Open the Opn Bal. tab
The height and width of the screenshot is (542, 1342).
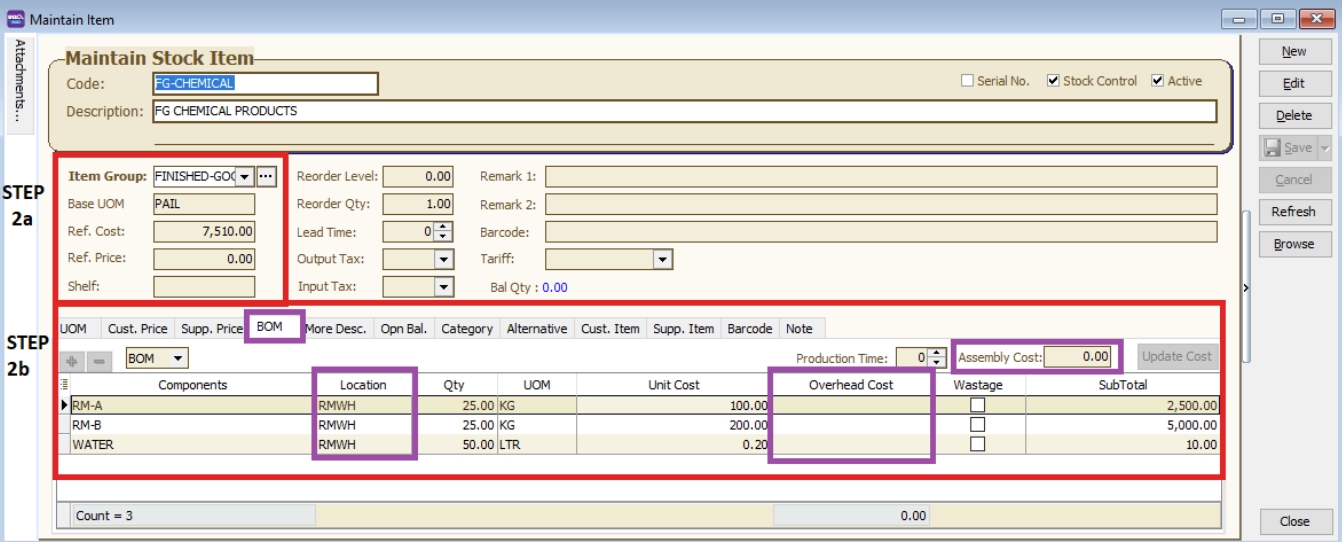pyautogui.click(x=404, y=328)
